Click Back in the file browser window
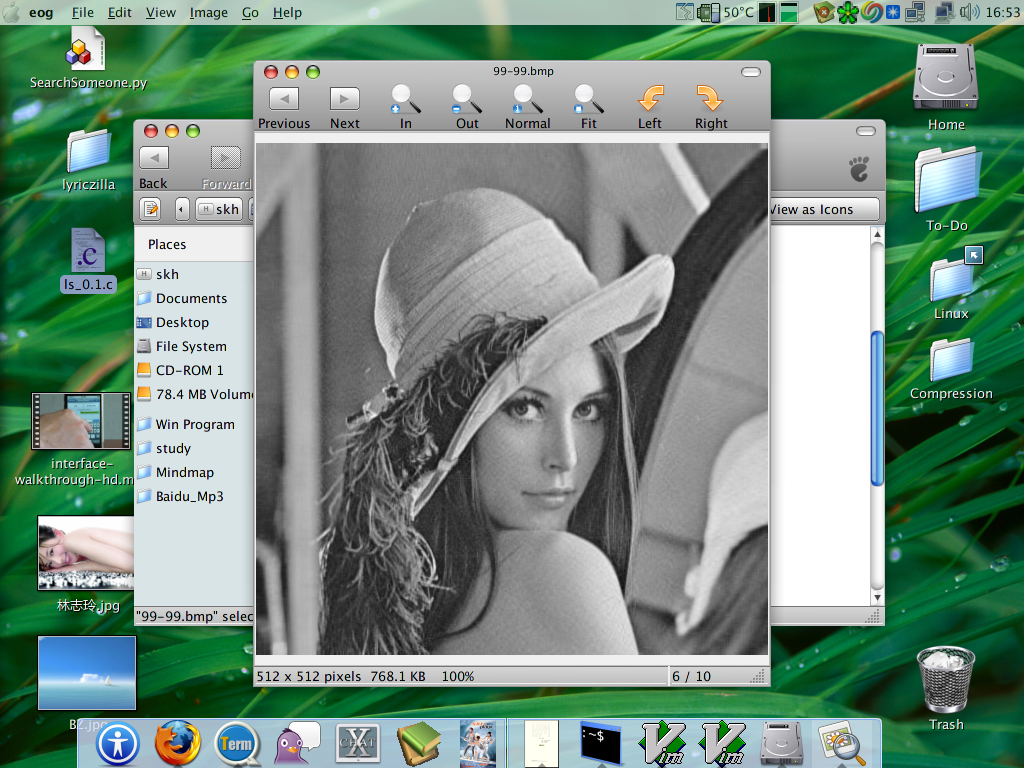The width and height of the screenshot is (1024, 768). (153, 168)
